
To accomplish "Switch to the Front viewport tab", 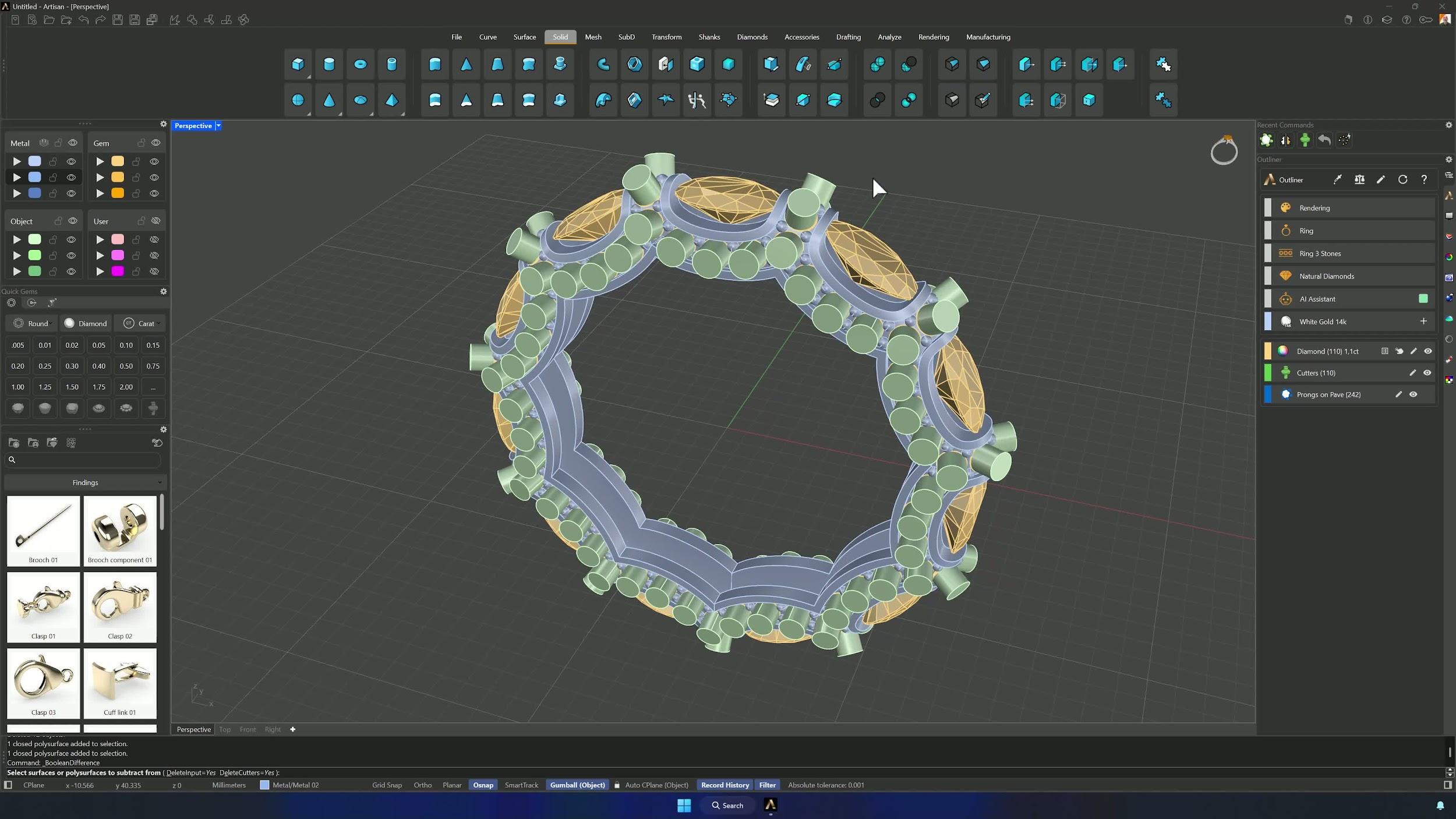I will [248, 729].
